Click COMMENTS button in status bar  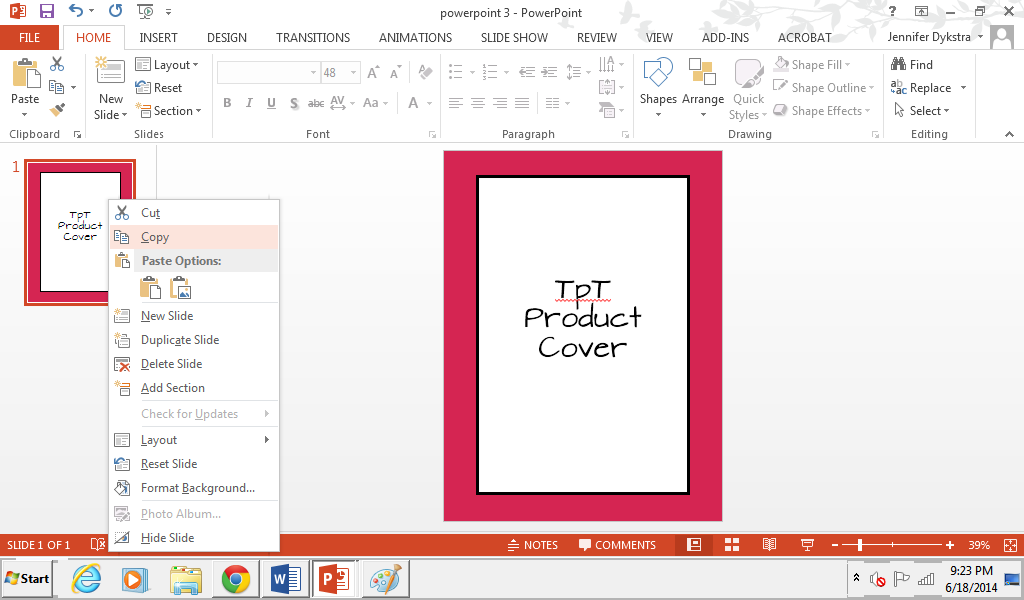(617, 545)
